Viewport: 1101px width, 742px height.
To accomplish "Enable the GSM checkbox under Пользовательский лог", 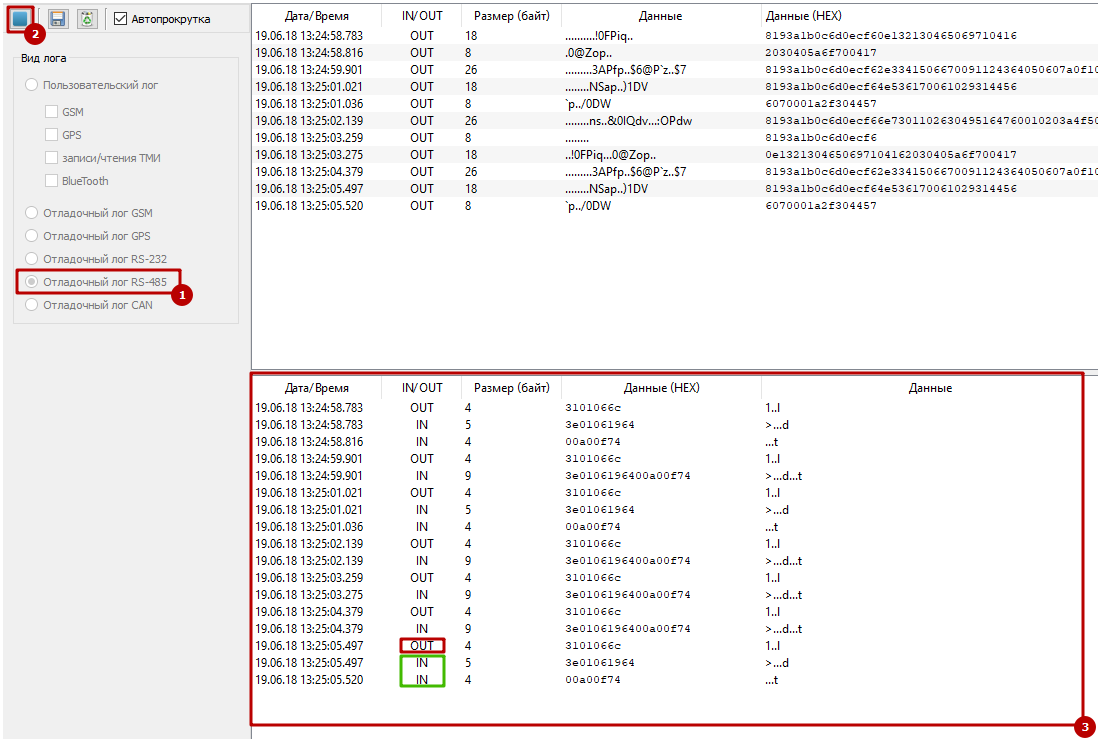I will pyautogui.click(x=52, y=113).
